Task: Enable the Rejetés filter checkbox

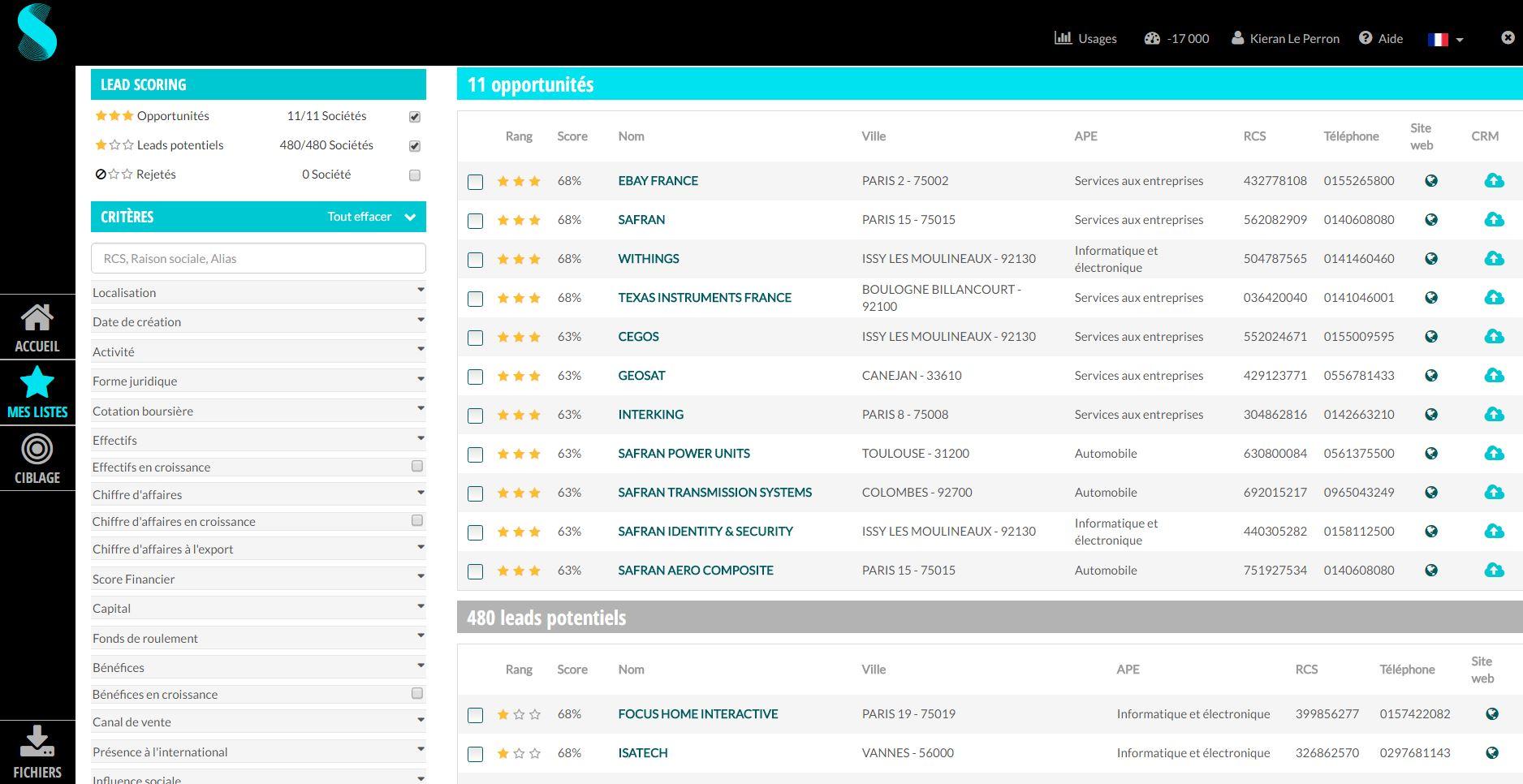Action: [414, 174]
